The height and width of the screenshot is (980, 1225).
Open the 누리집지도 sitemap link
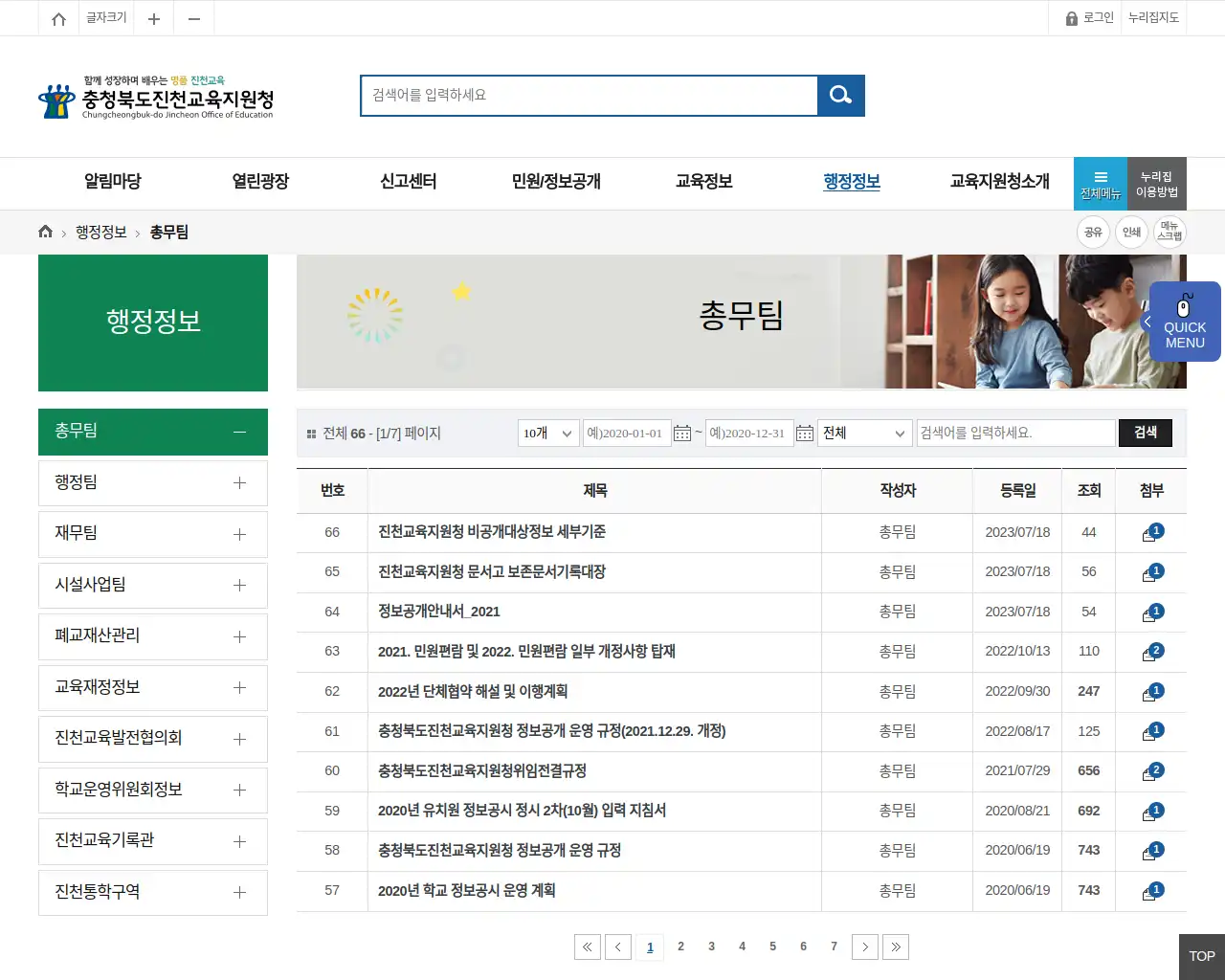1153,18
